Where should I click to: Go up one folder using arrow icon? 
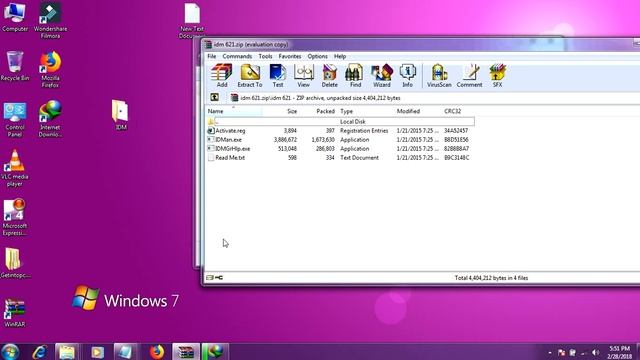point(214,98)
